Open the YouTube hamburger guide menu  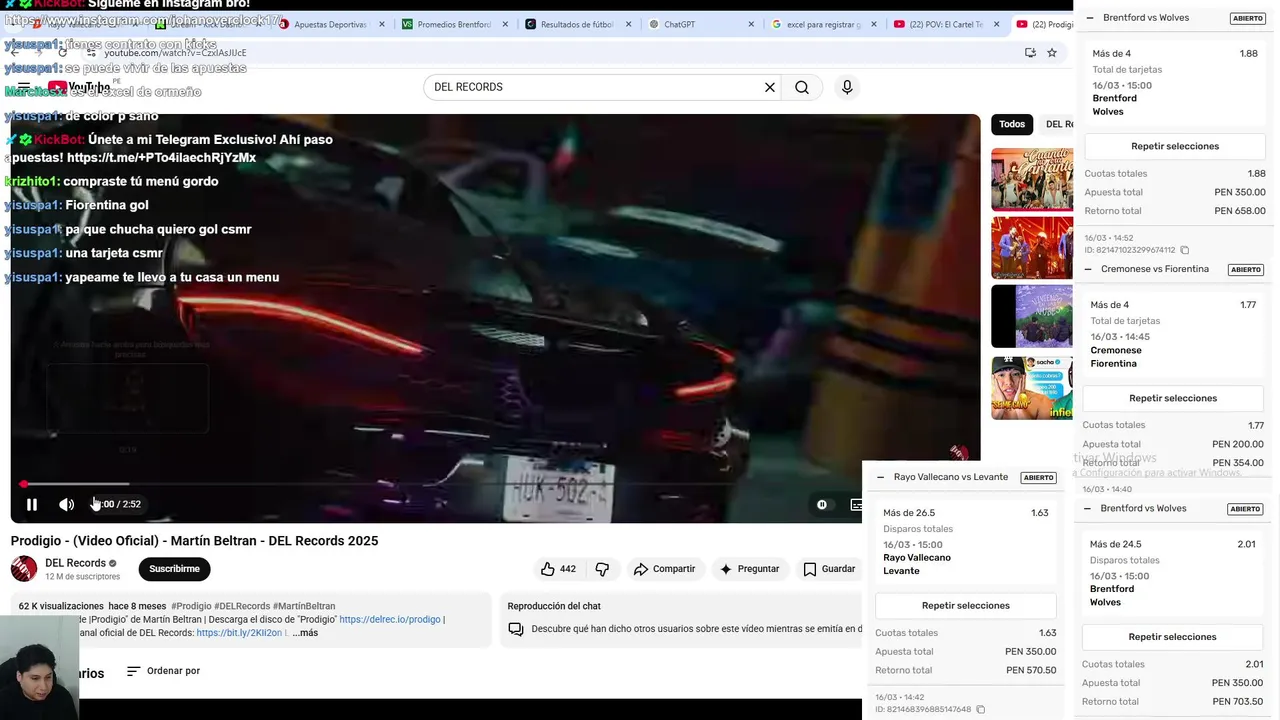click(24, 87)
